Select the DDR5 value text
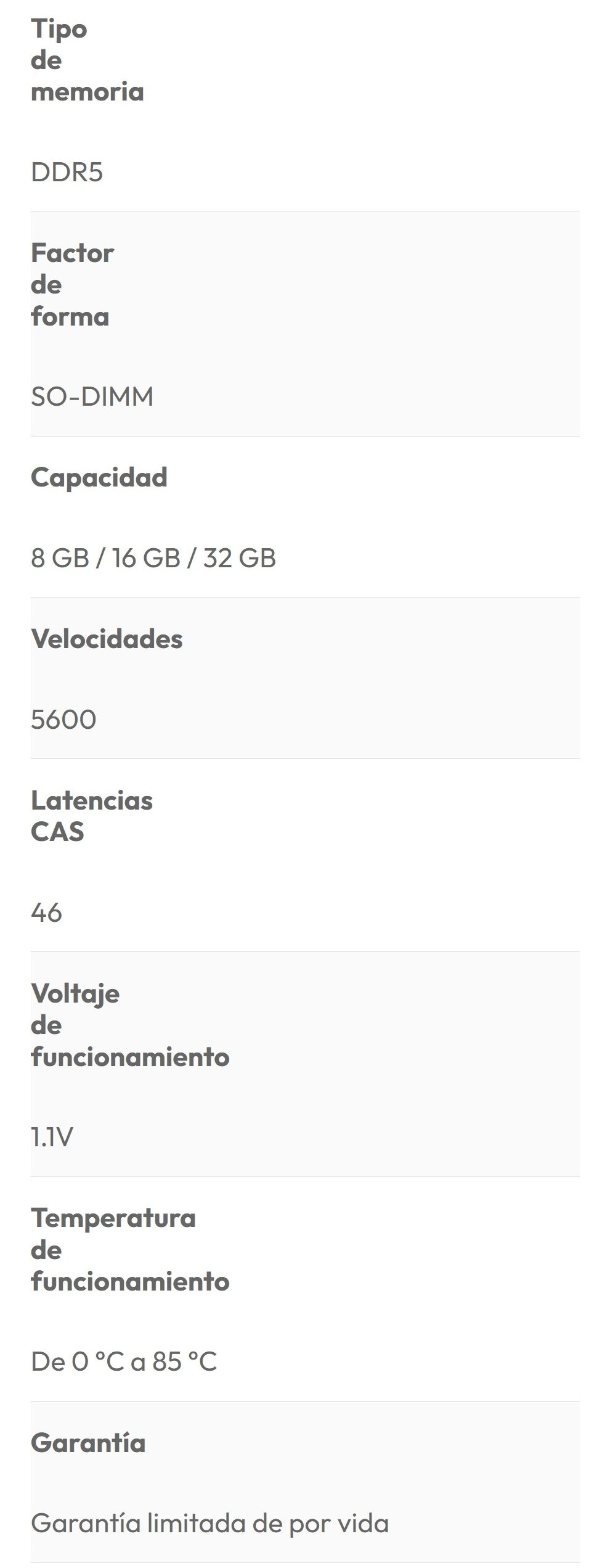 point(67,173)
